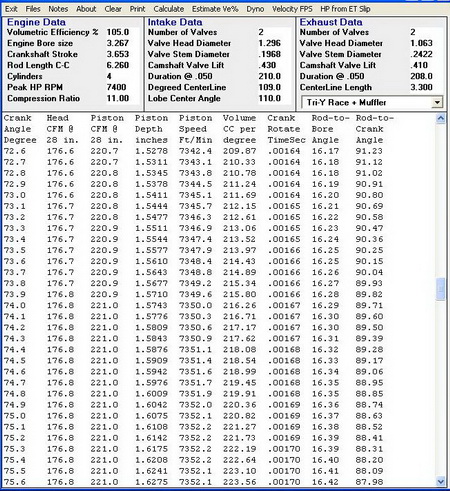Edit Compression Ratio value 11.00
The height and width of the screenshot is (491, 450).
pyautogui.click(x=121, y=98)
